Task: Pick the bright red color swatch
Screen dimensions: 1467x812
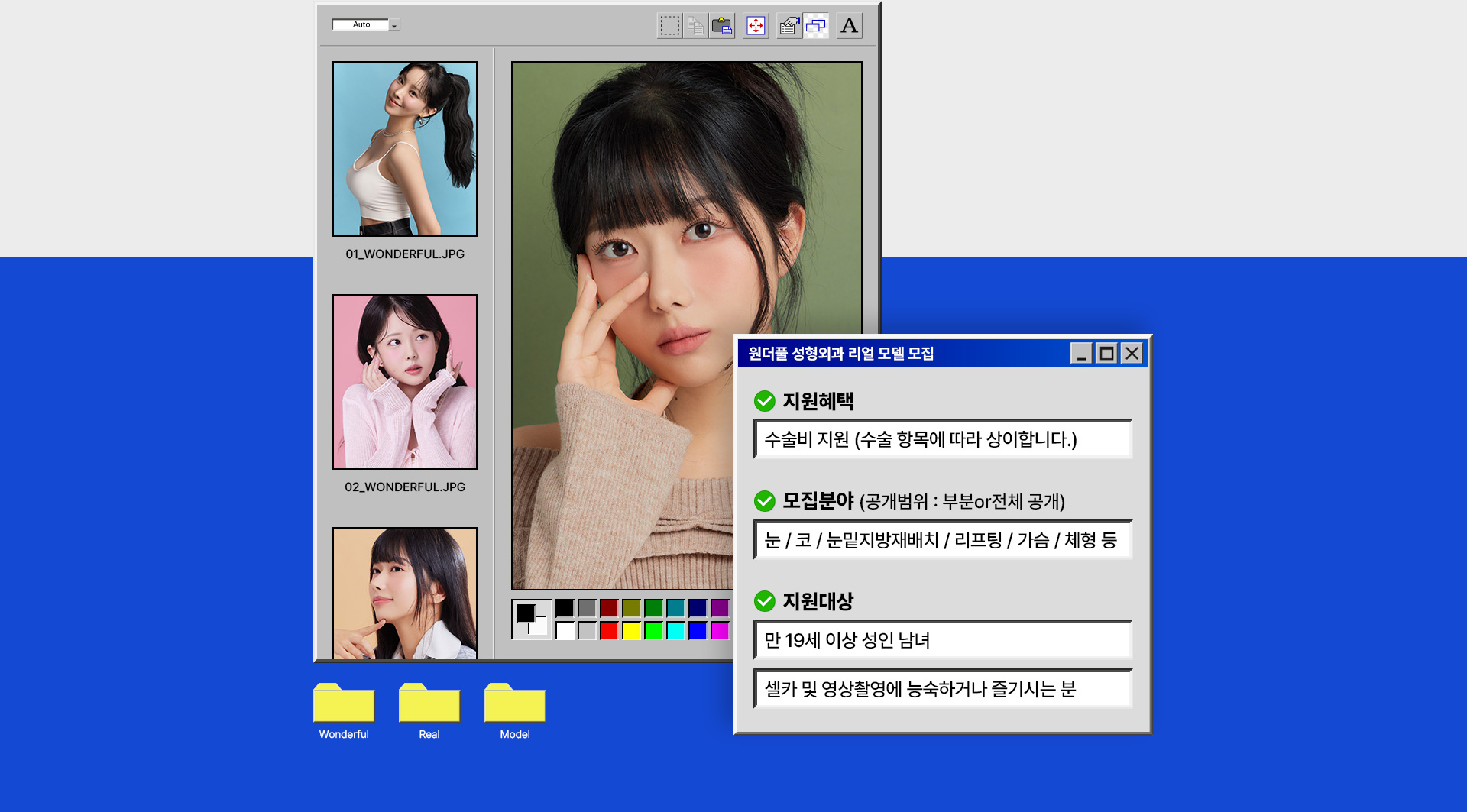Action: [x=609, y=630]
